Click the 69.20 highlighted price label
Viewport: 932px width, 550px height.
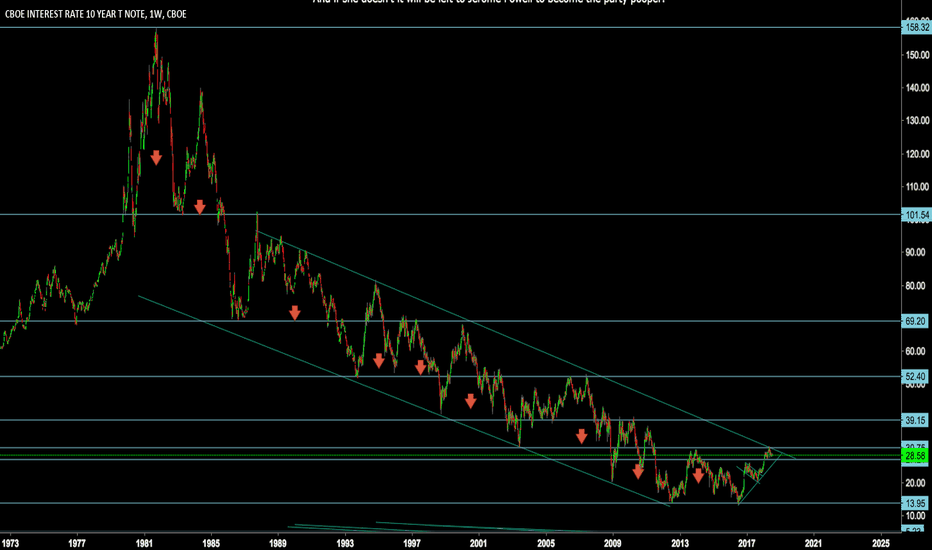(x=915, y=321)
